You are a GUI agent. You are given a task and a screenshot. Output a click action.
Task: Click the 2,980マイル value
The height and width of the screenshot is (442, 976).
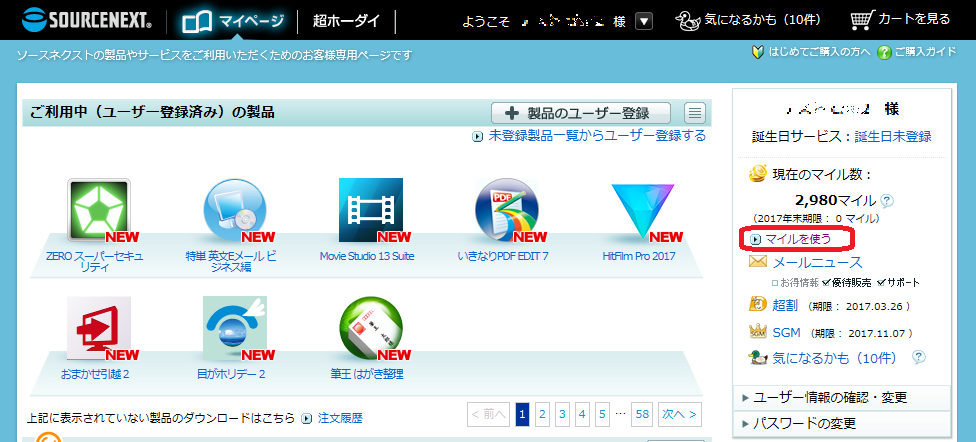pos(836,200)
